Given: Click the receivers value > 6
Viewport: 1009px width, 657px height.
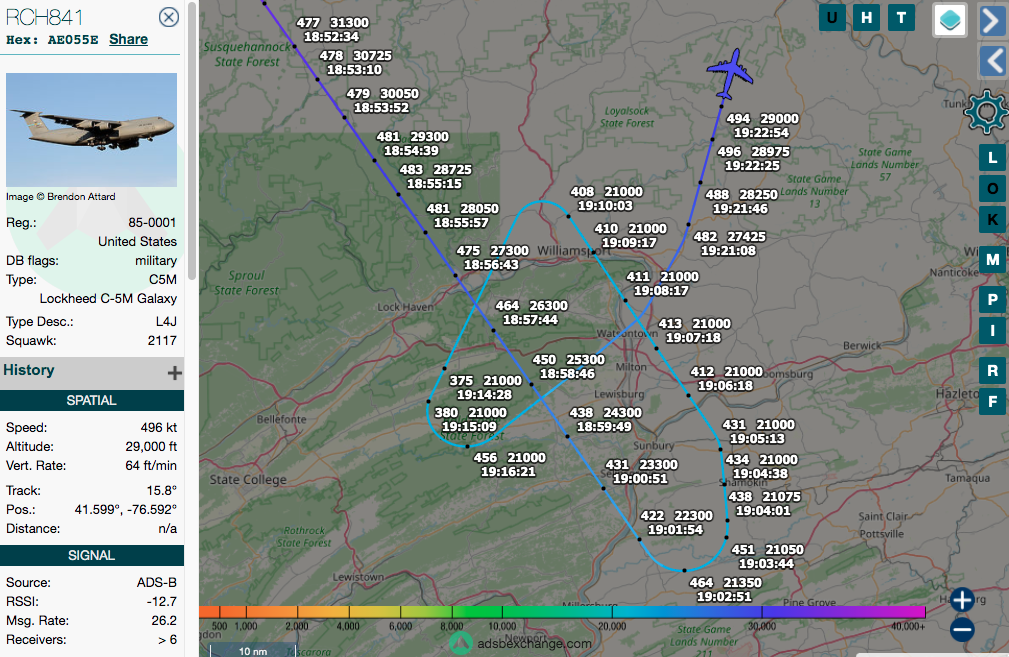Looking at the screenshot, I should click(x=167, y=640).
